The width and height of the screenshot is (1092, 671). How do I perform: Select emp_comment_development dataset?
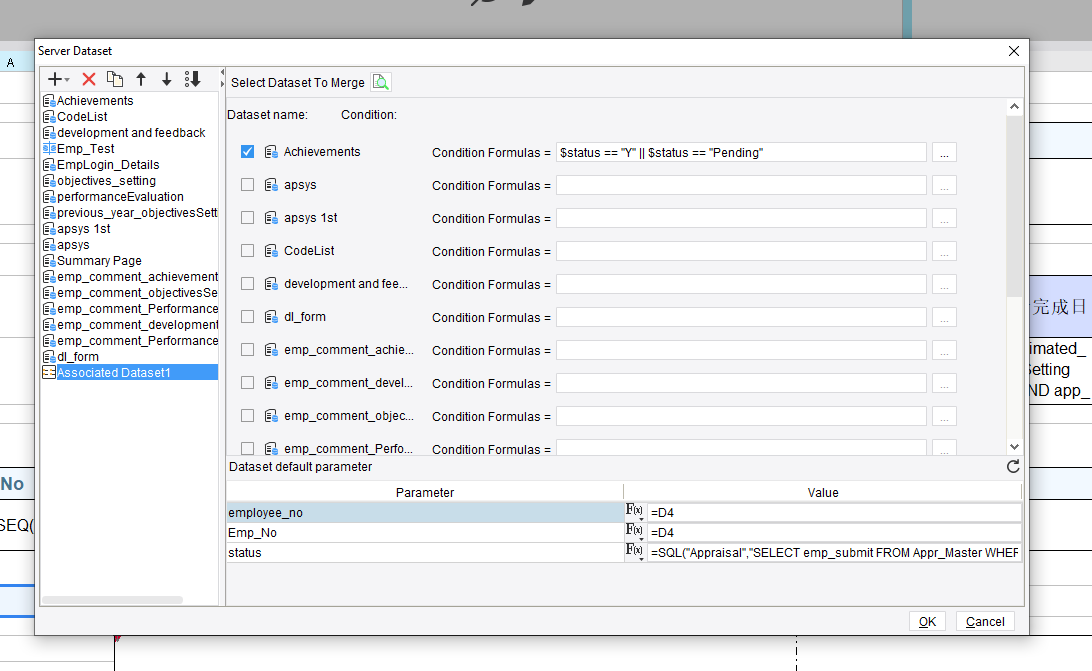[130, 325]
